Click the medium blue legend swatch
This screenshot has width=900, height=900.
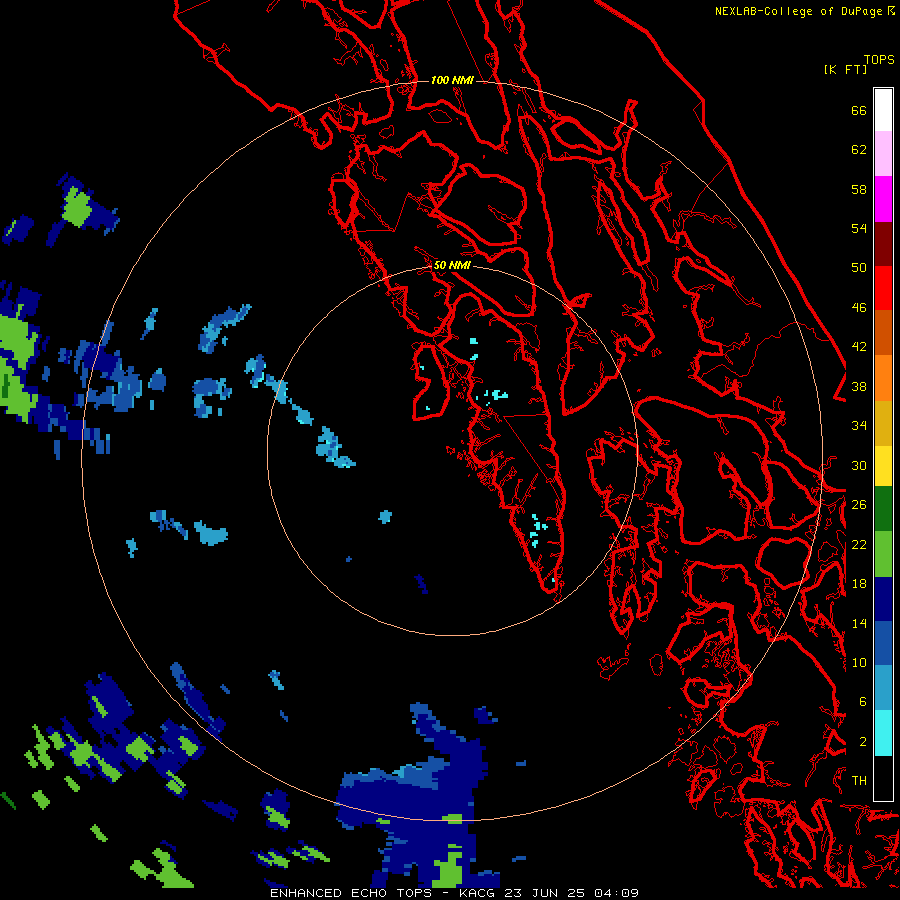[x=883, y=644]
